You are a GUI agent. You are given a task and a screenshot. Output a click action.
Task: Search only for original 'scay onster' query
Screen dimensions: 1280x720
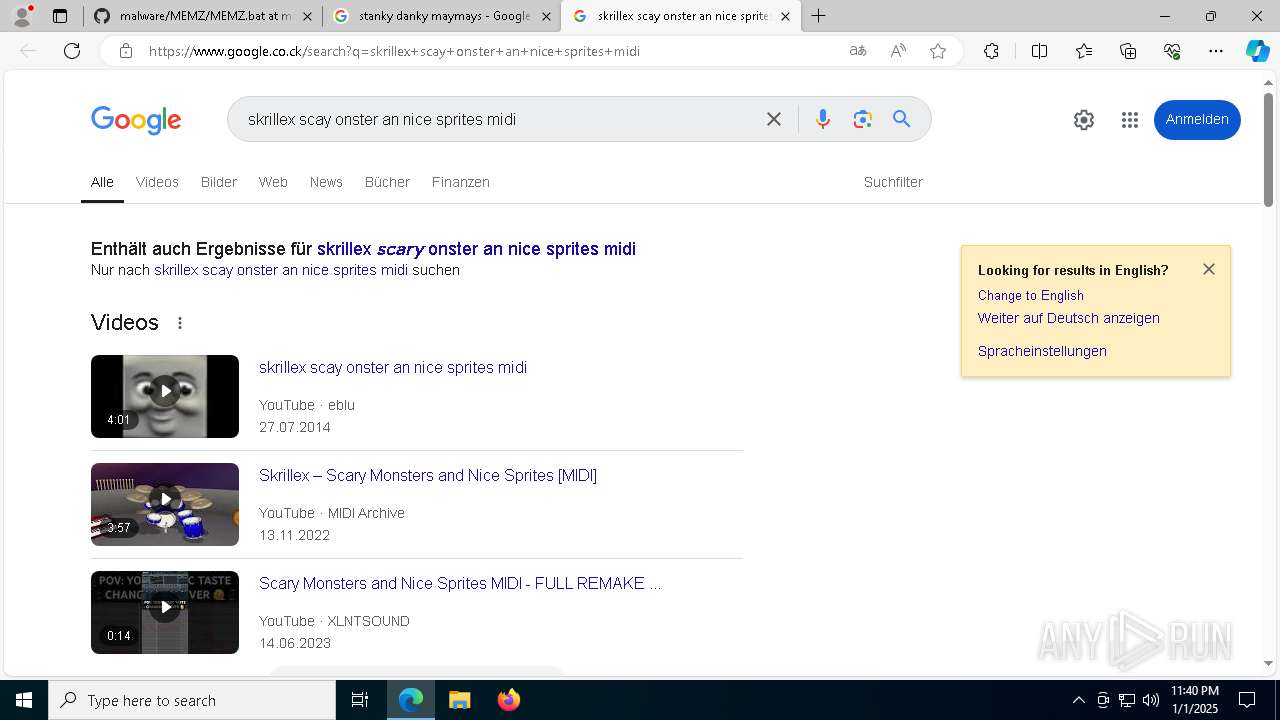coord(281,270)
